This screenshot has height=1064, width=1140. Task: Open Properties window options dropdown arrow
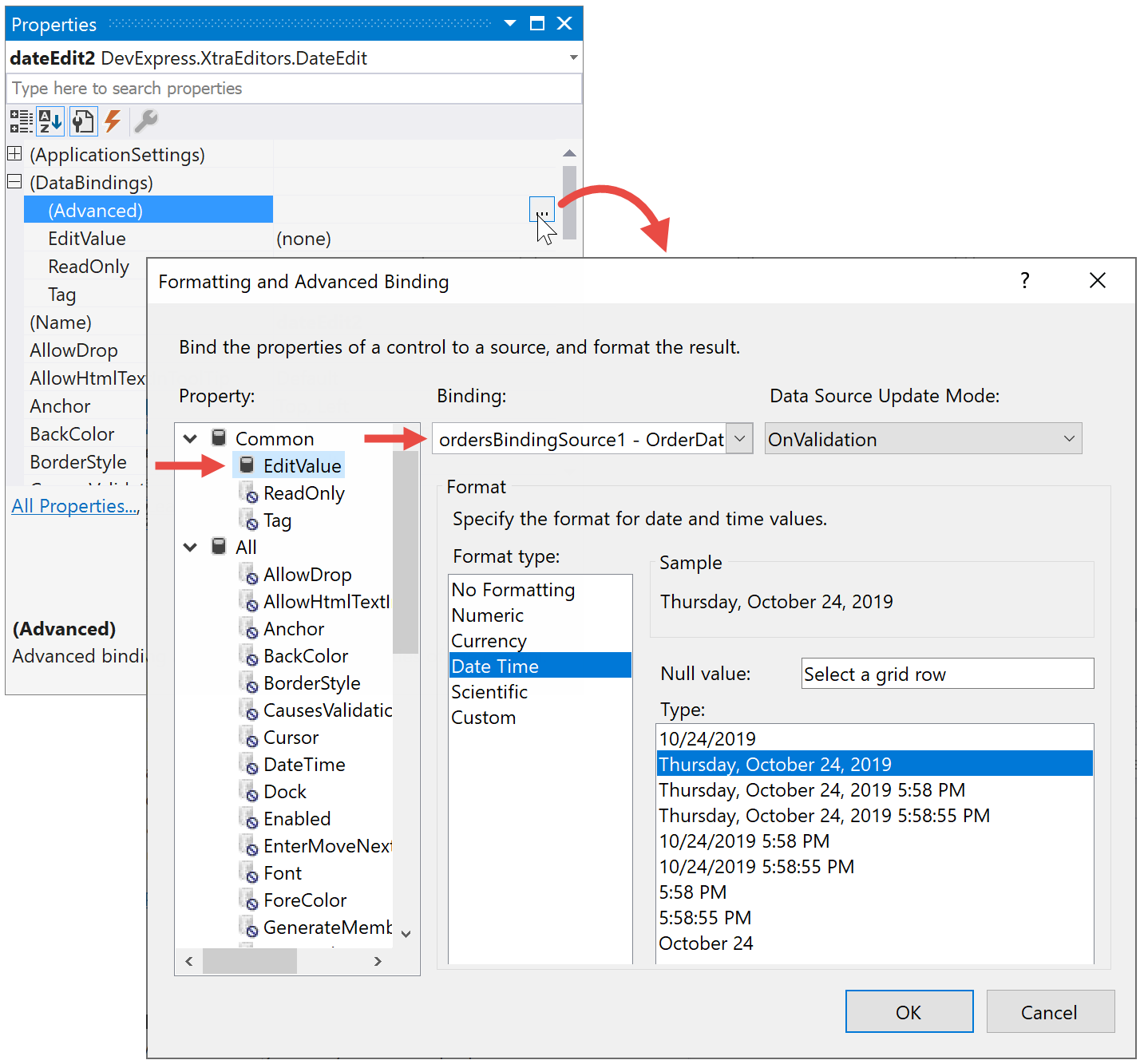tap(510, 24)
